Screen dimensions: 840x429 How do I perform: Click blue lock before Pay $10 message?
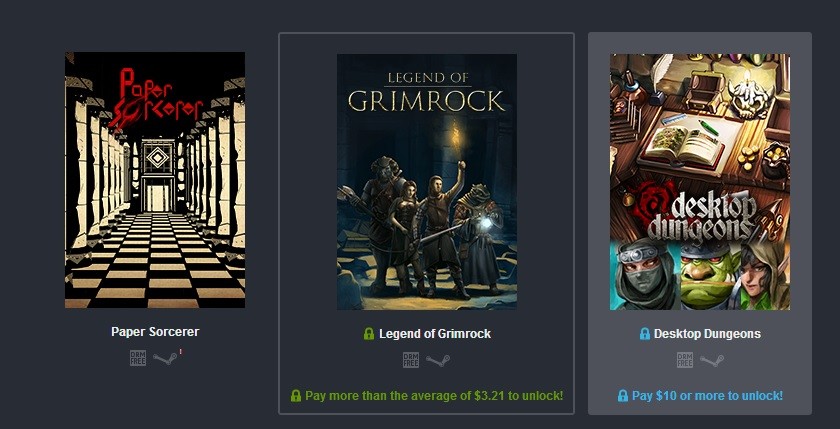point(622,396)
